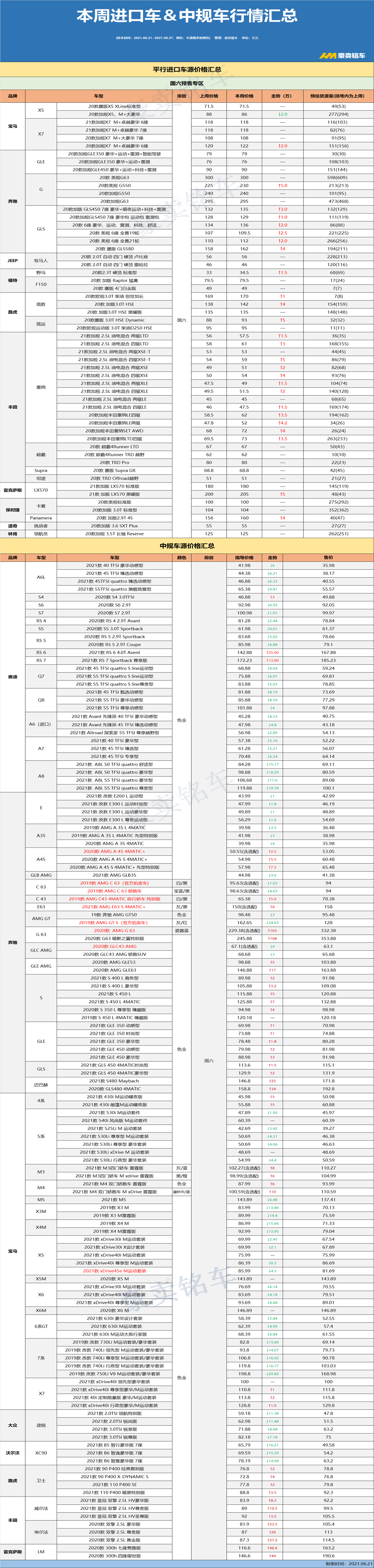
Task: Click the Panamera model cell
Action: coord(41,518)
